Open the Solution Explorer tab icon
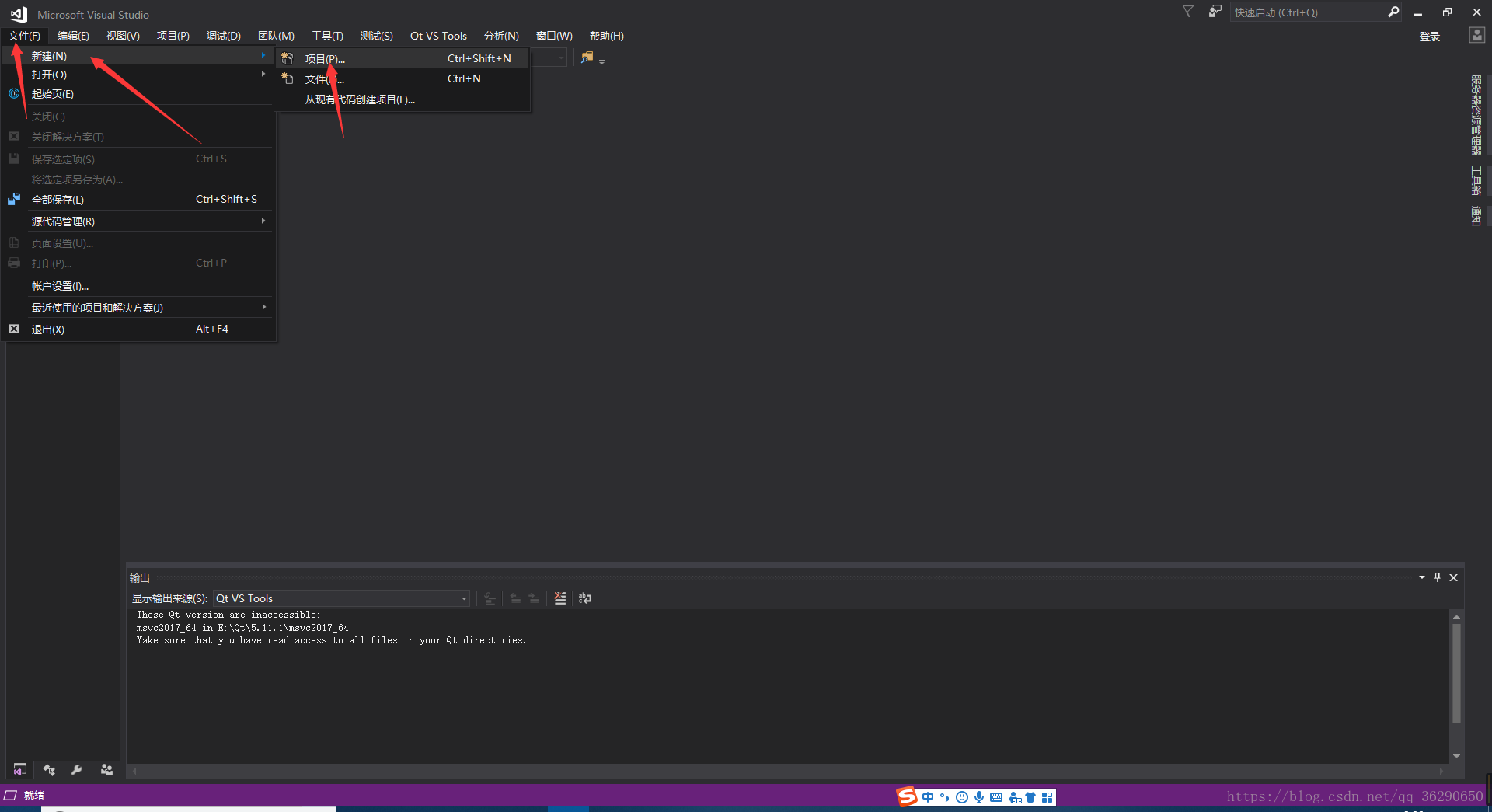The width and height of the screenshot is (1492, 812). point(20,769)
